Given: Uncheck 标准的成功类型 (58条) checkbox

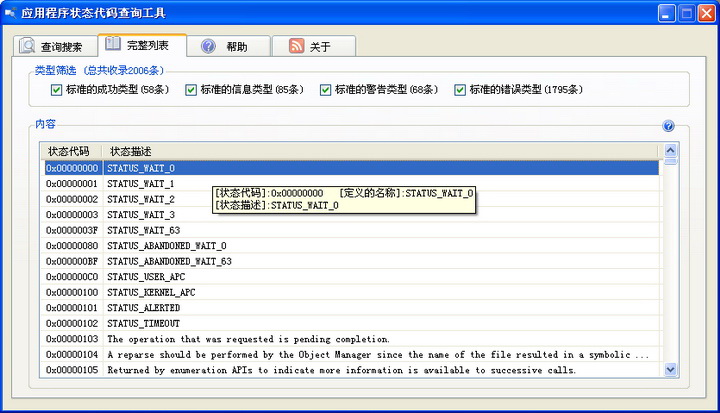Looking at the screenshot, I should [56, 90].
